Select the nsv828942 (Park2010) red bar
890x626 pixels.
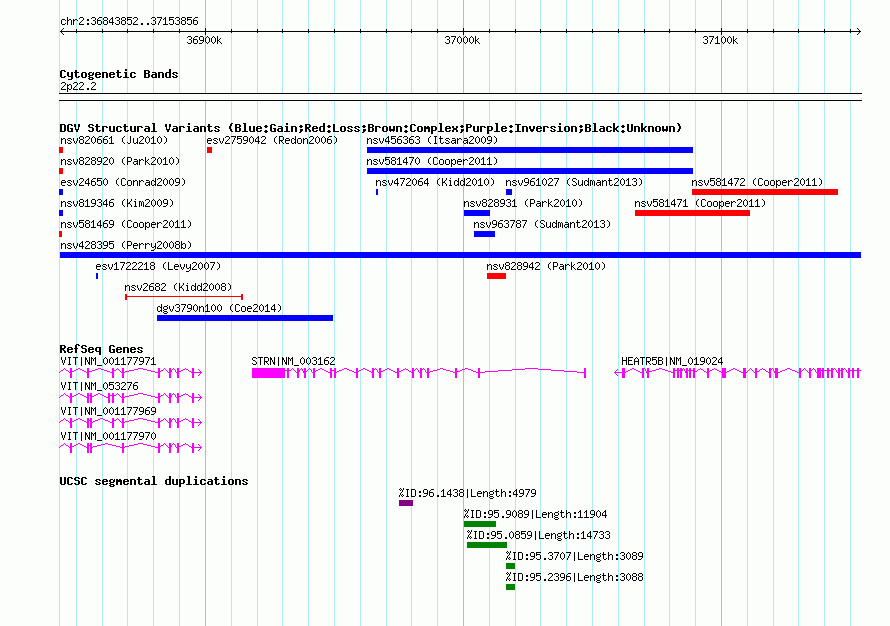[x=496, y=276]
